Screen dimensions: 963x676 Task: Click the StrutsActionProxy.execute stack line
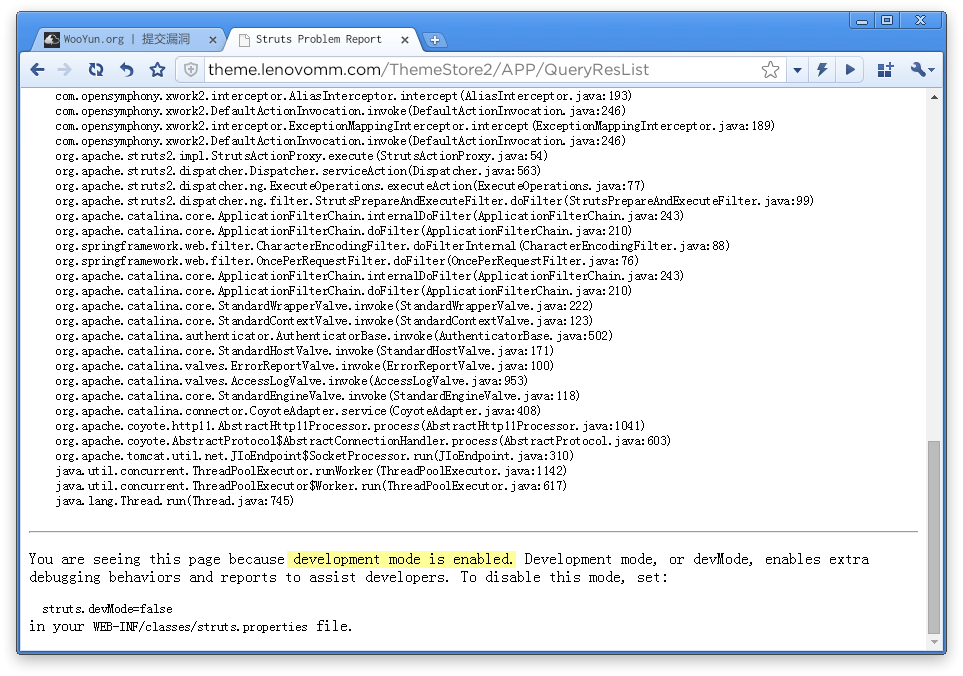[301, 156]
